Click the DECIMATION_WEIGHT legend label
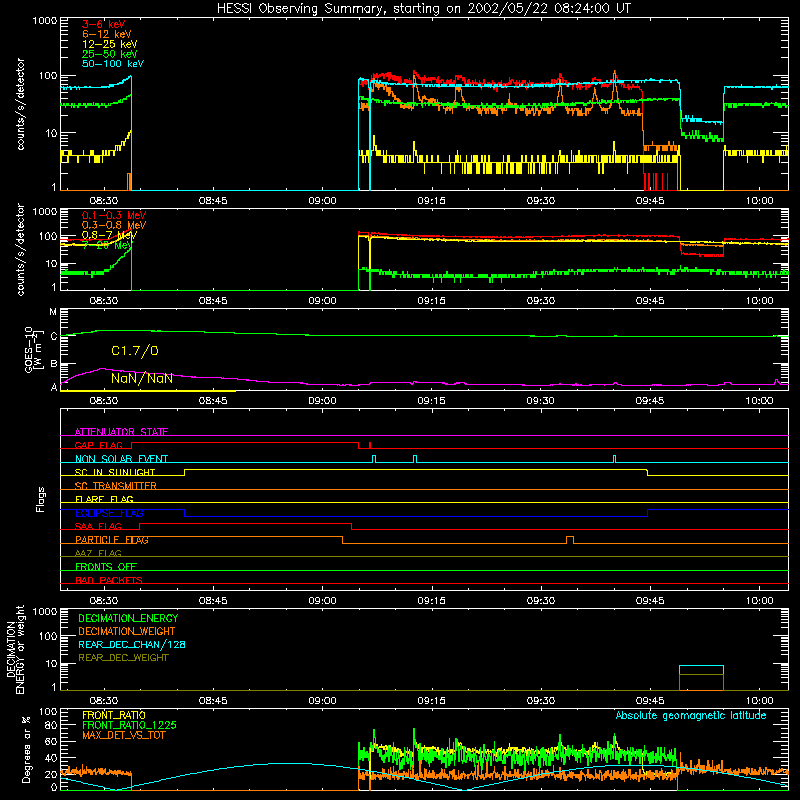 [x=127, y=632]
